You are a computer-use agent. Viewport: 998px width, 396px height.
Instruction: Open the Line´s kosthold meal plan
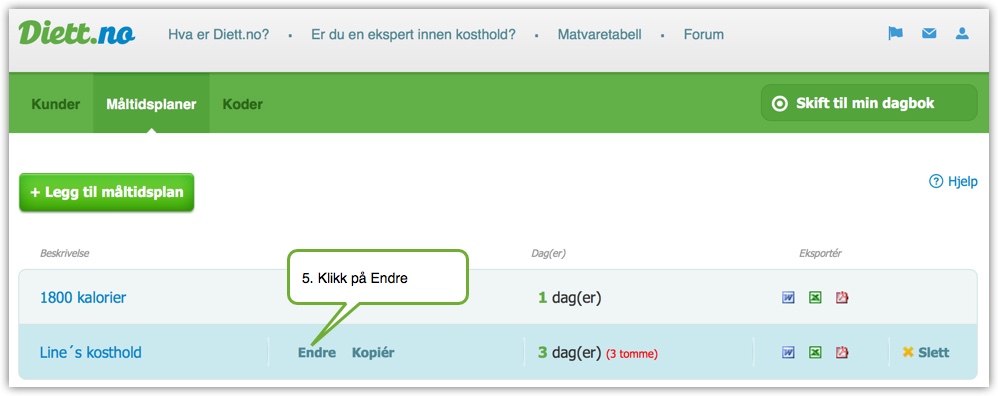pos(90,352)
